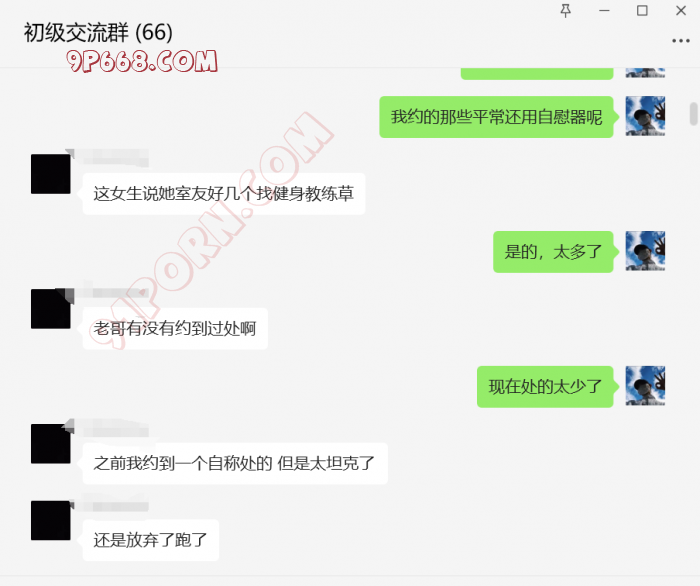Image resolution: width=700 pixels, height=586 pixels.
Task: Select the 但是太坦克了 message bubble
Action: pyautogui.click(x=235, y=463)
